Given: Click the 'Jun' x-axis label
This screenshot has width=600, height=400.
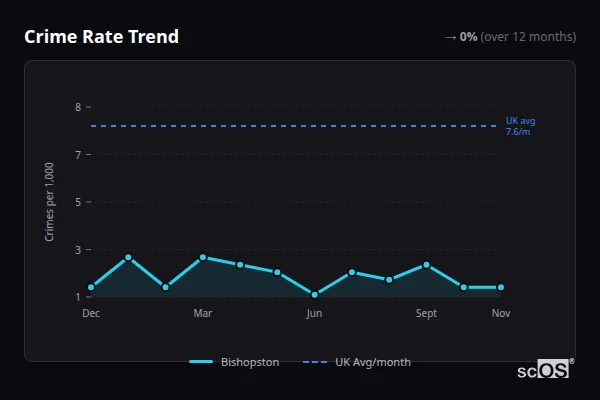Looking at the screenshot, I should [314, 313].
